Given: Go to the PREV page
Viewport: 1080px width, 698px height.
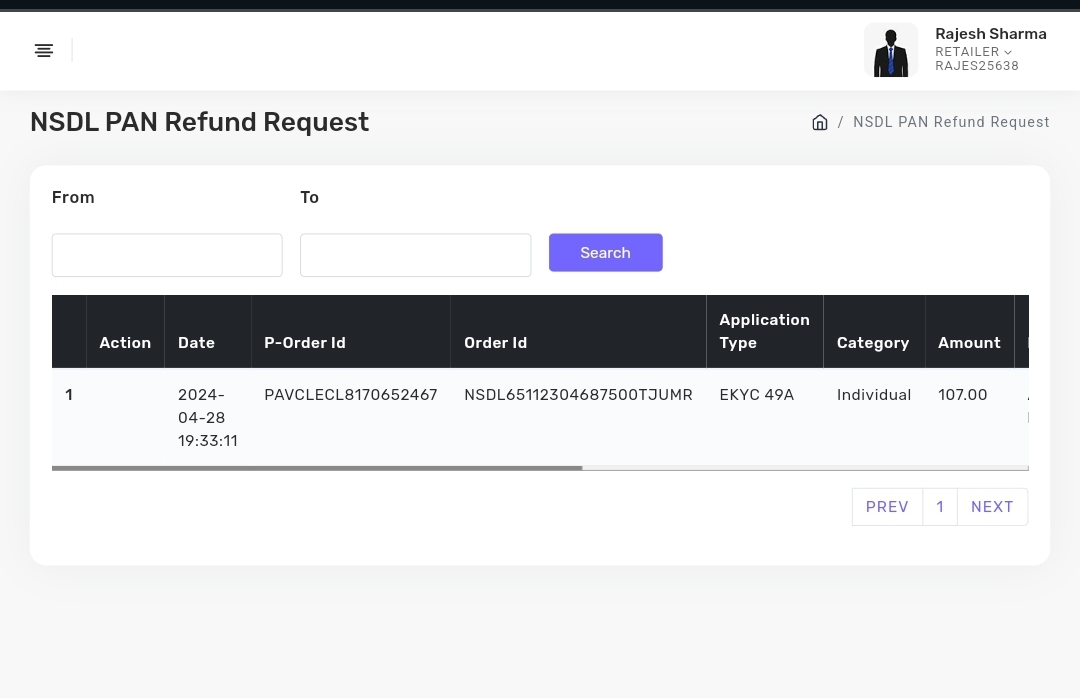Looking at the screenshot, I should pyautogui.click(x=886, y=507).
